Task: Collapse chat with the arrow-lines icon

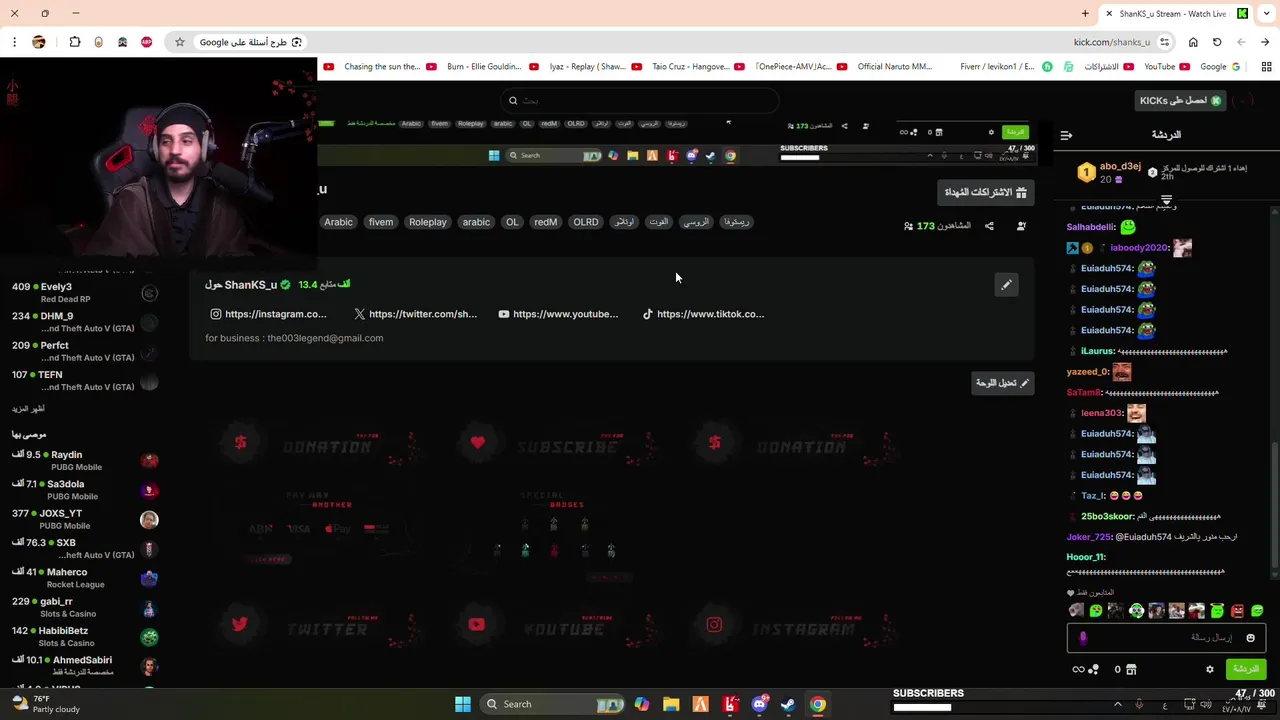Action: (x=1066, y=135)
